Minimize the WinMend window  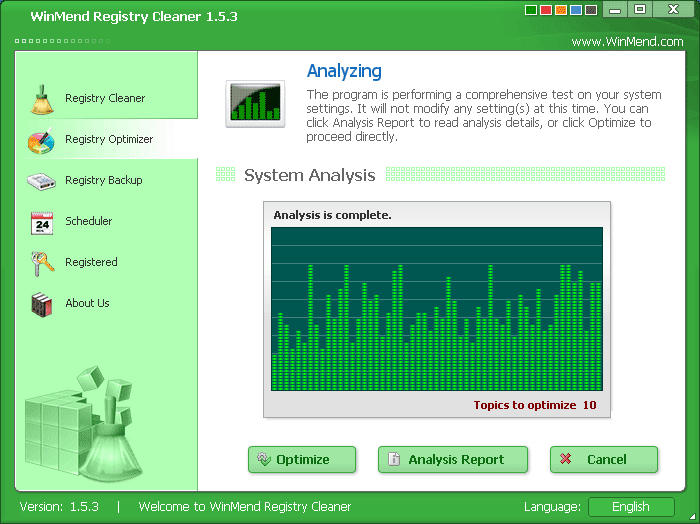pos(615,9)
